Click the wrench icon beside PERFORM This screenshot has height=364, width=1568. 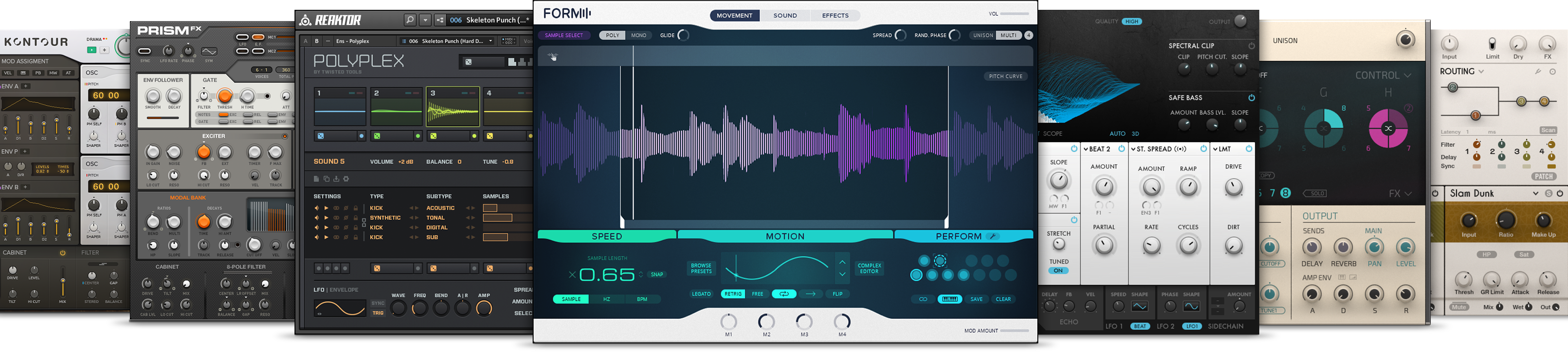[x=992, y=236]
